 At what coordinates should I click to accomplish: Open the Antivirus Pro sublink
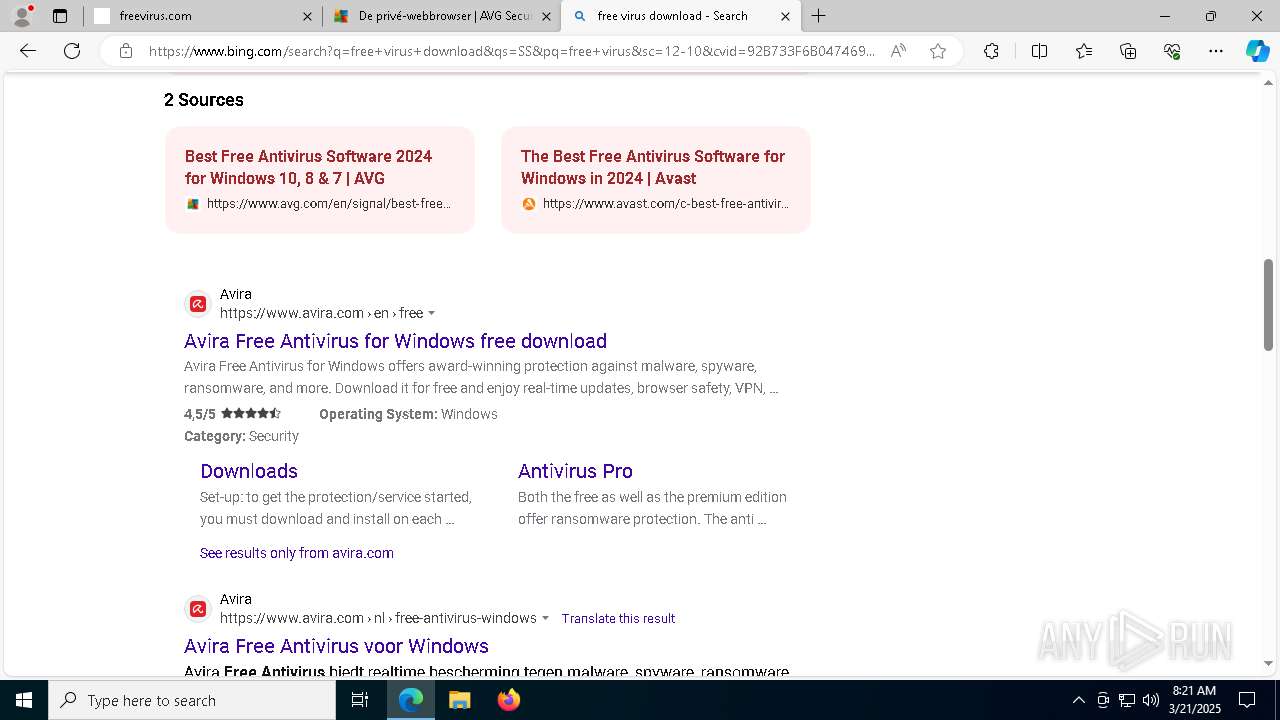tap(575, 471)
